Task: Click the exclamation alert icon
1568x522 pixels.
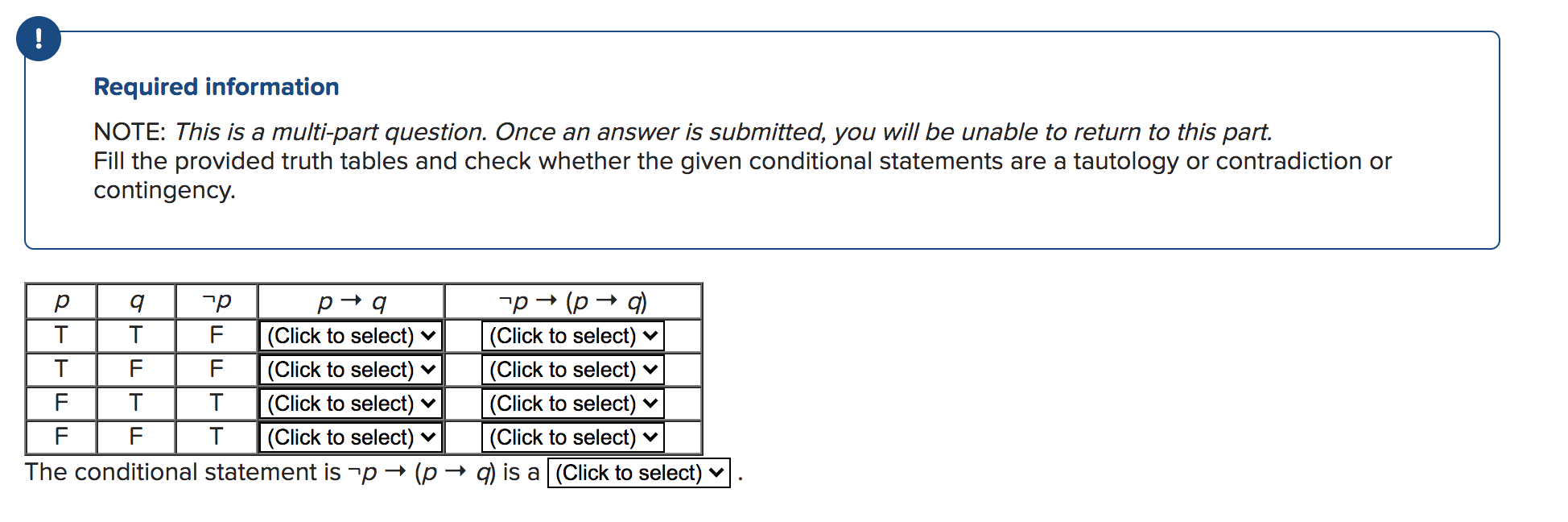Action: 39,39
